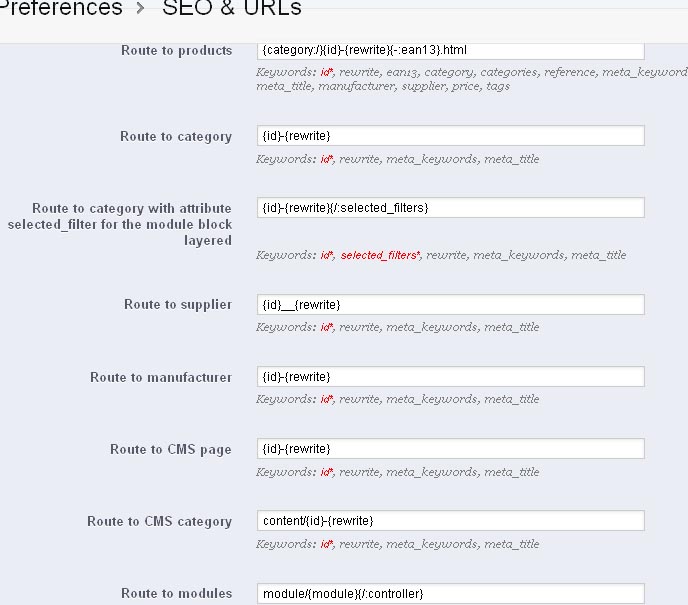688x605 pixels.
Task: Click the Route to modules input field
Action: 450,594
